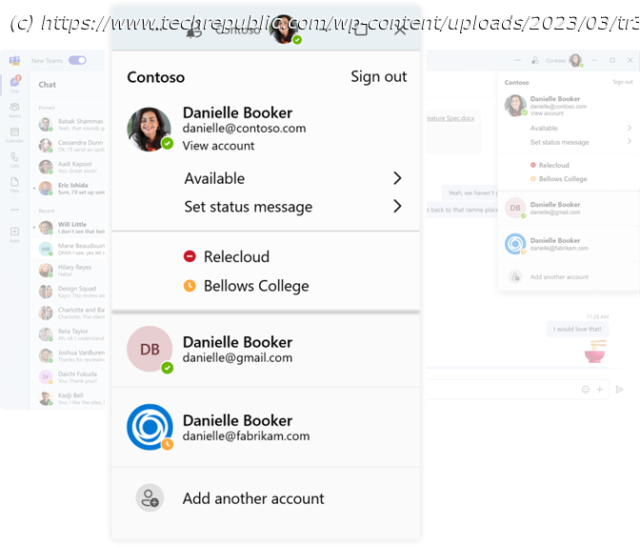Click Sign out in the enlarged account panel
Image resolution: width=640 pixels, height=546 pixels.
point(378,77)
